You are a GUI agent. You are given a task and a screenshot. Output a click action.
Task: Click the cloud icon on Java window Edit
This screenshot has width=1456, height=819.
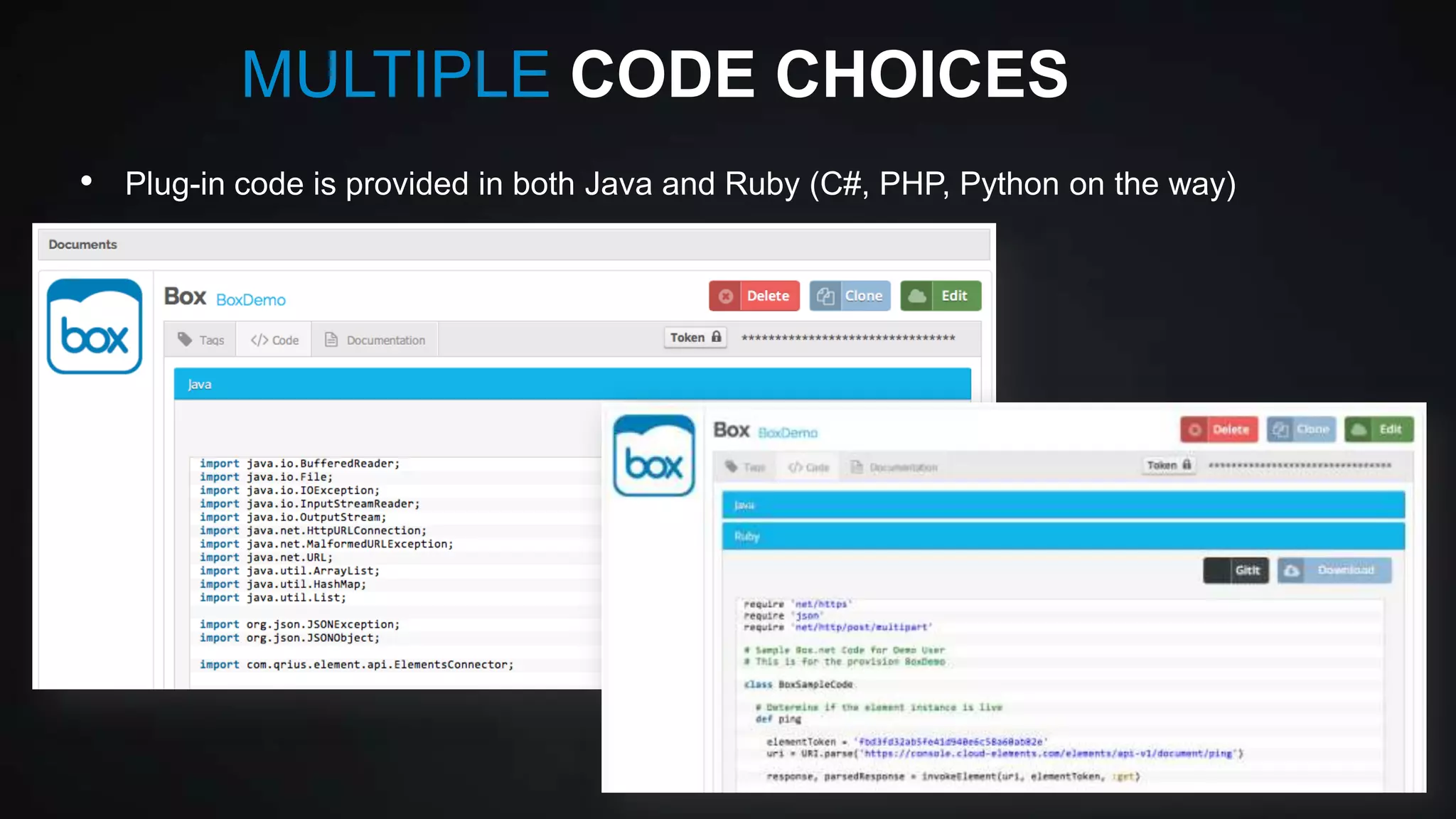(x=917, y=296)
